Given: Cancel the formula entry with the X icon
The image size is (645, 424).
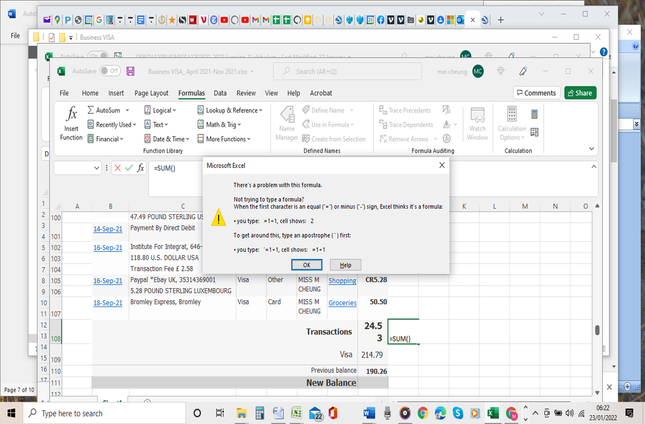Looking at the screenshot, I should [x=118, y=168].
